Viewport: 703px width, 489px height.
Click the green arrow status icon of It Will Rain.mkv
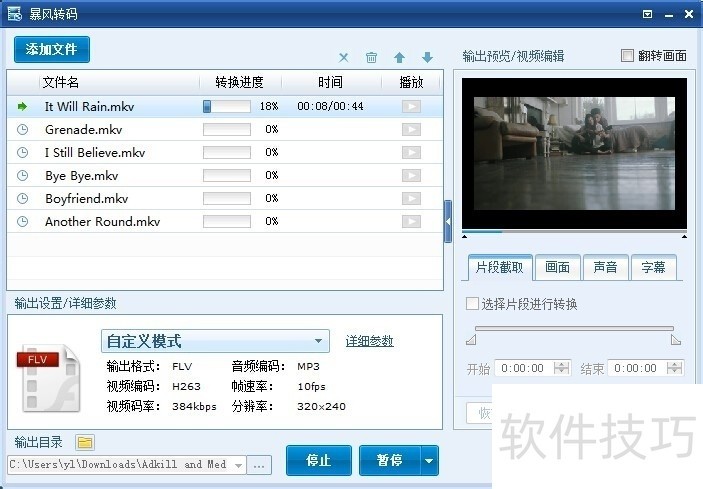pos(22,106)
